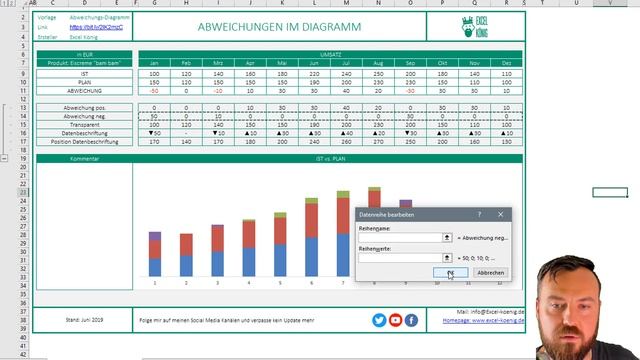Select the Jan column header cell
Image resolution: width=640 pixels, height=360 pixels.
click(154, 63)
